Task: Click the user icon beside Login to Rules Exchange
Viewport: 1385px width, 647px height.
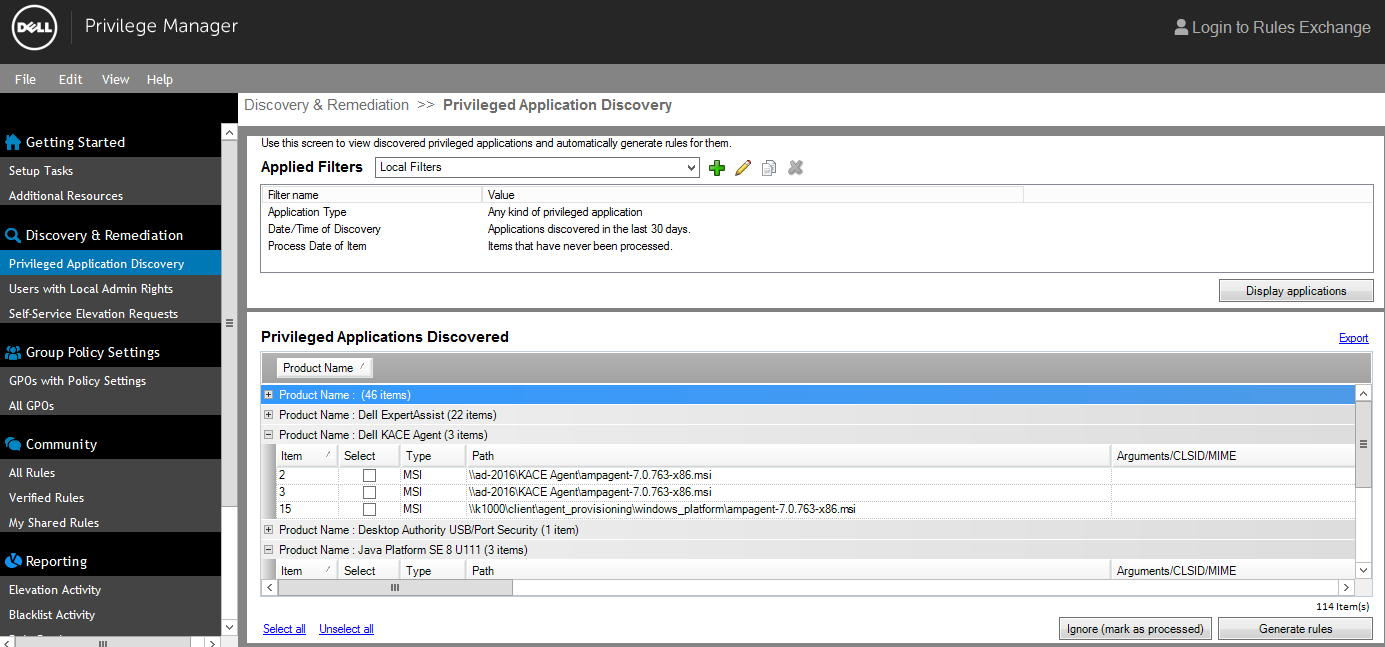Action: pos(1181,27)
